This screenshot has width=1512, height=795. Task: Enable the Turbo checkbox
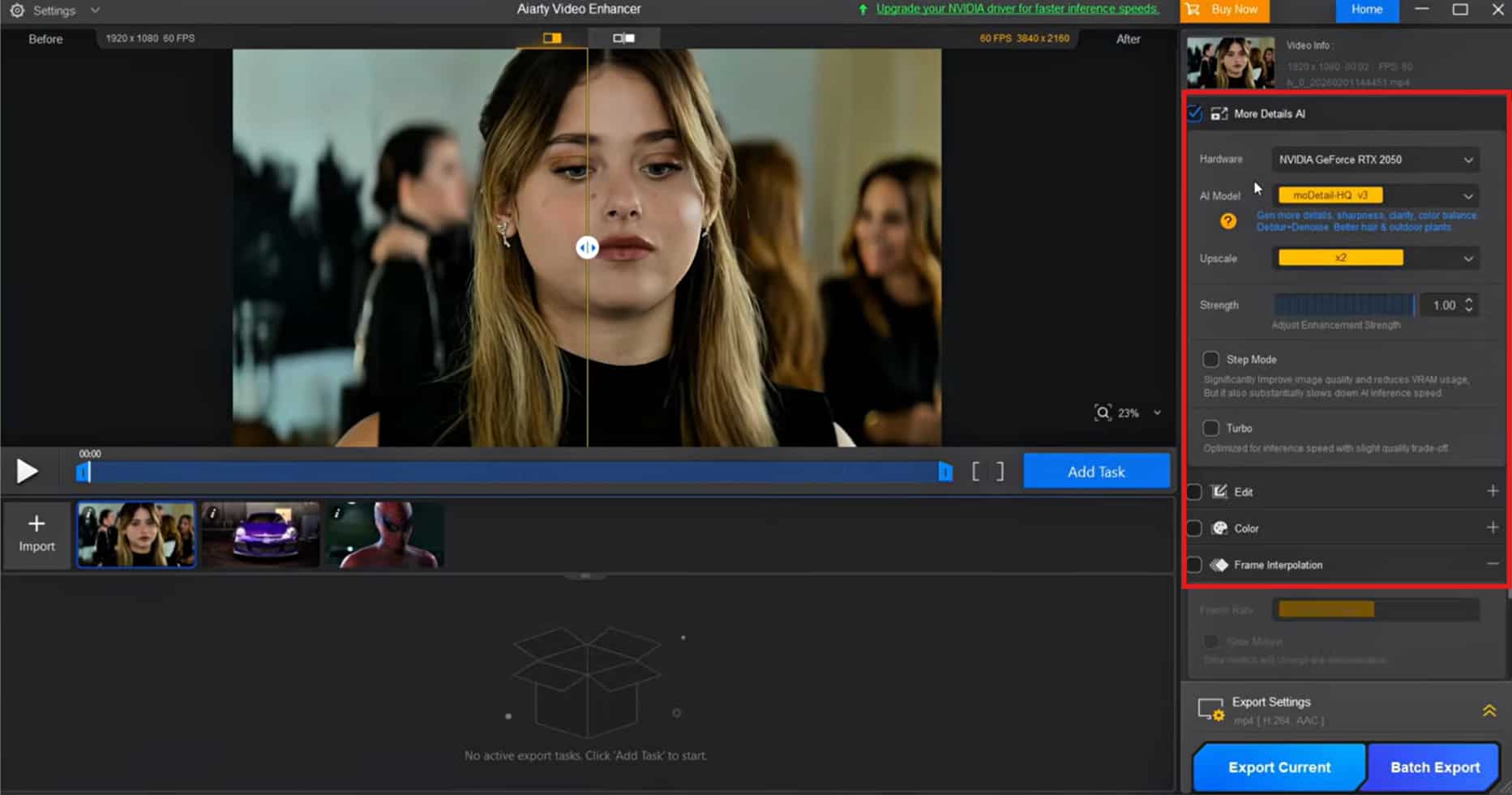[1210, 428]
